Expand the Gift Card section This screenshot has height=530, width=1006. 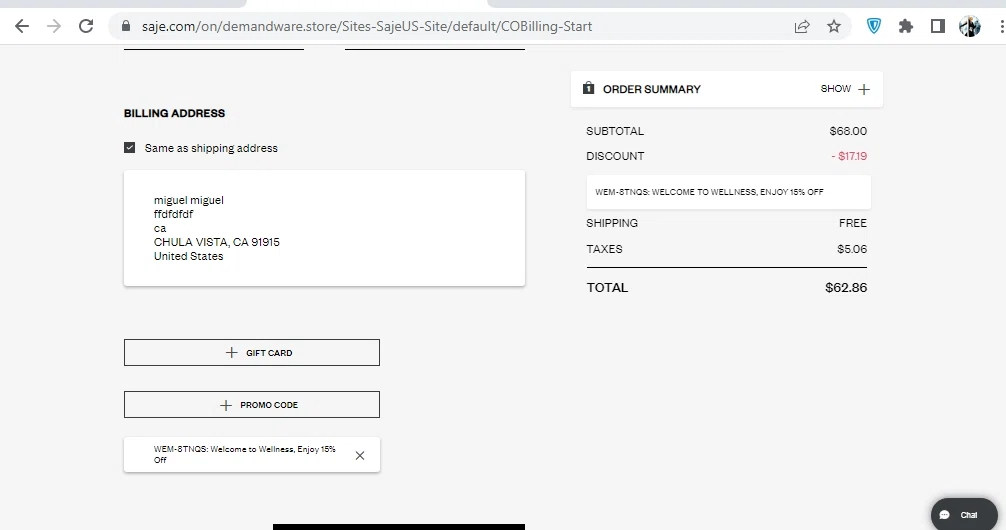click(x=252, y=352)
